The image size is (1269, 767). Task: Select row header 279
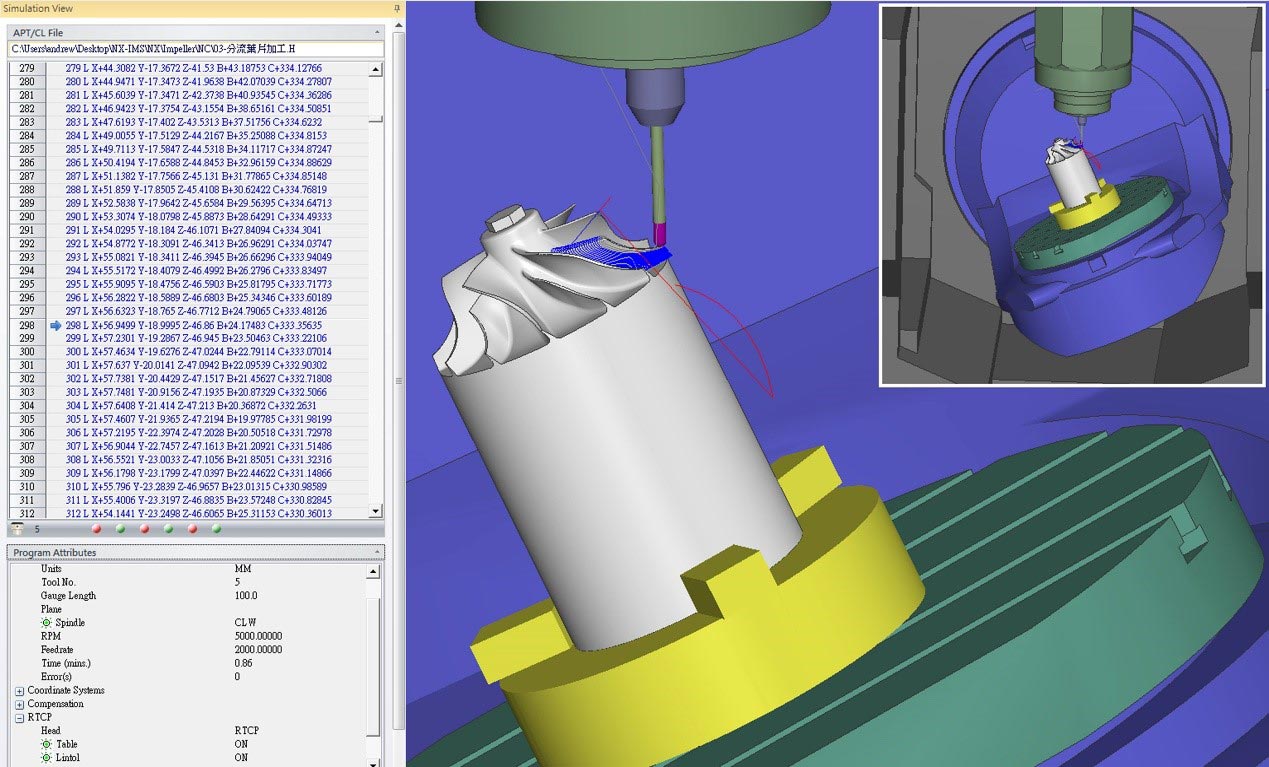click(x=27, y=68)
